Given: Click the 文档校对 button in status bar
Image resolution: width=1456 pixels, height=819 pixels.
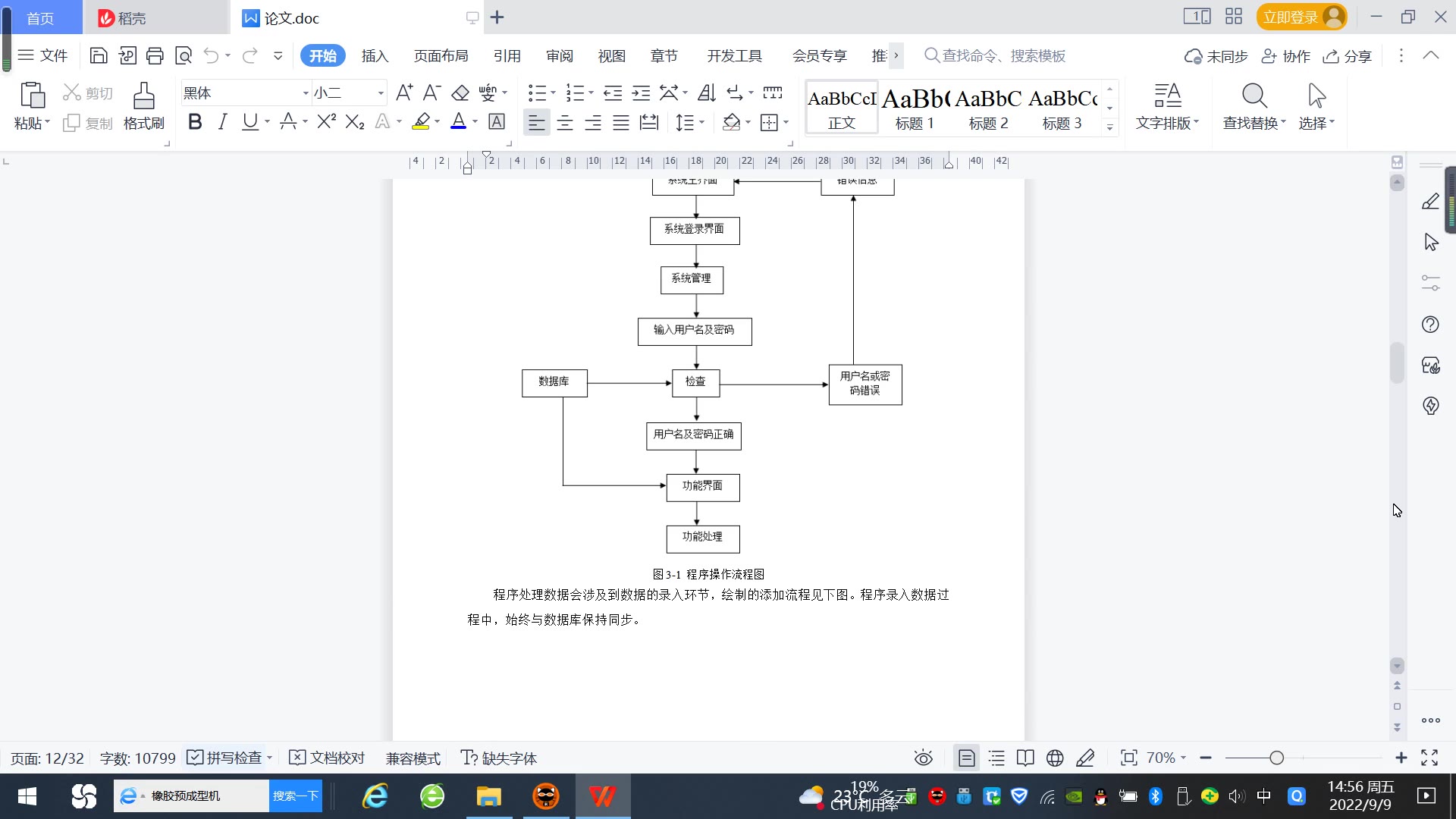Looking at the screenshot, I should (x=328, y=758).
